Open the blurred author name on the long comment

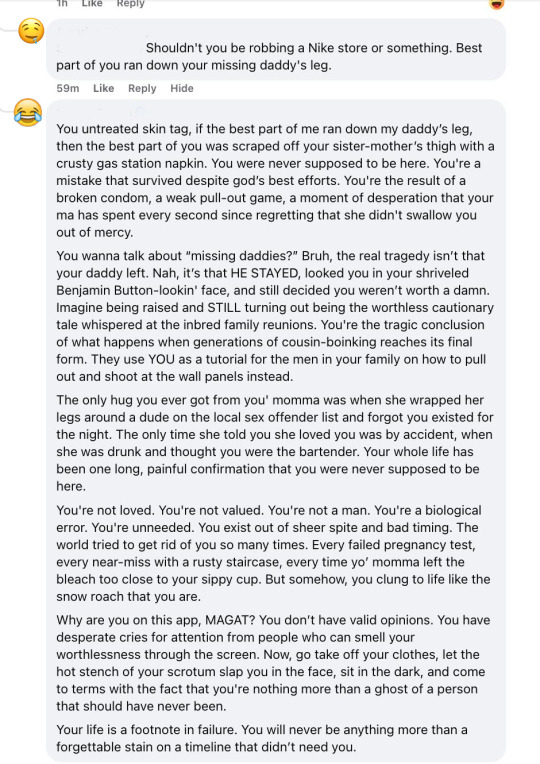coord(97,110)
